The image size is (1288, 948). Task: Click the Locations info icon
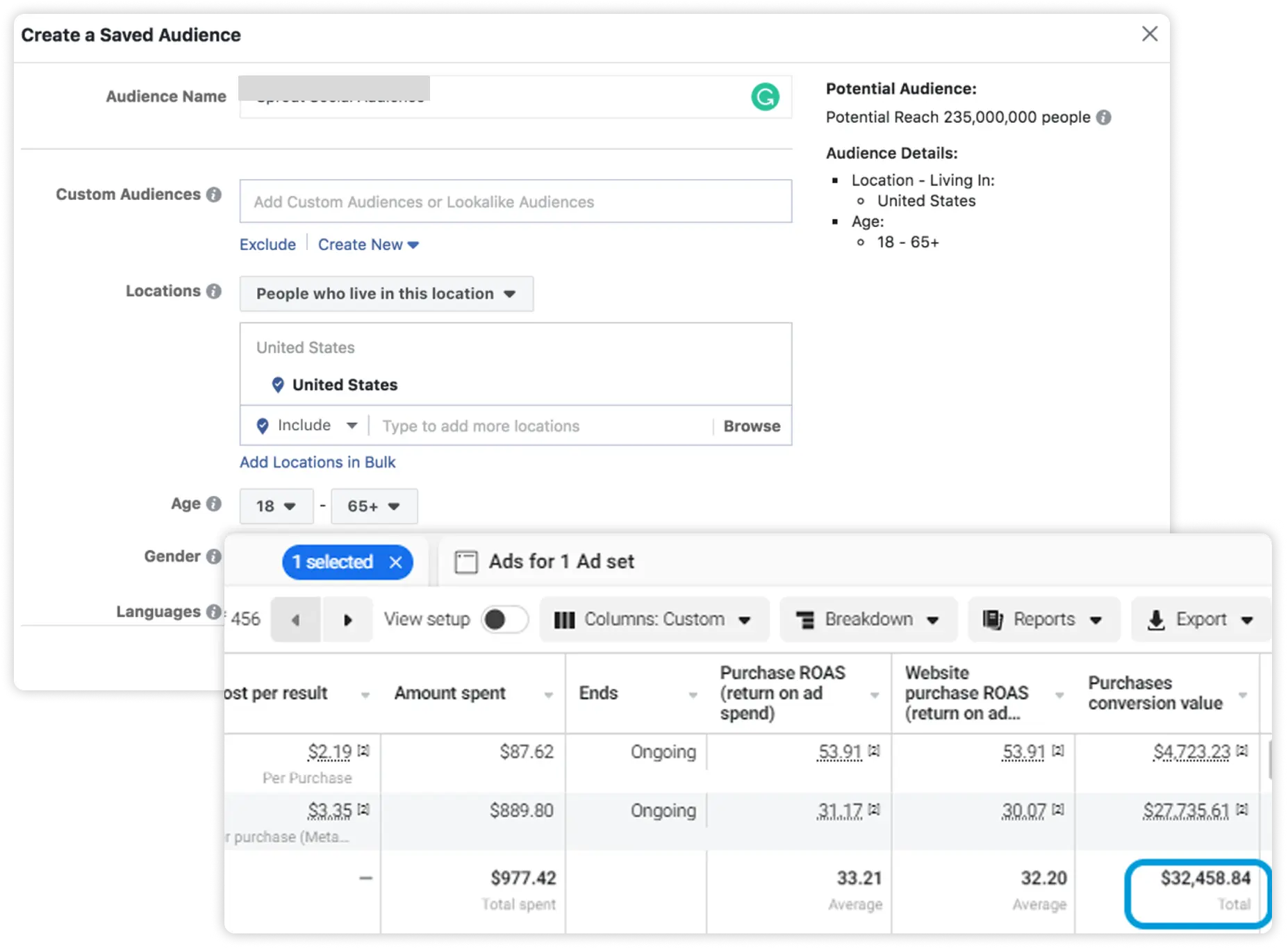coord(214,291)
